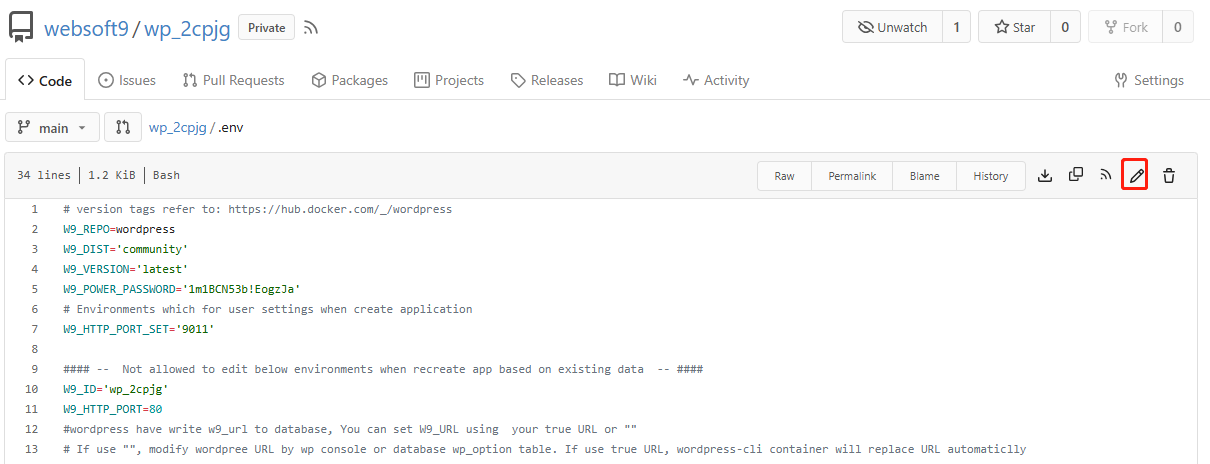Unwatch this repository

coord(892,28)
